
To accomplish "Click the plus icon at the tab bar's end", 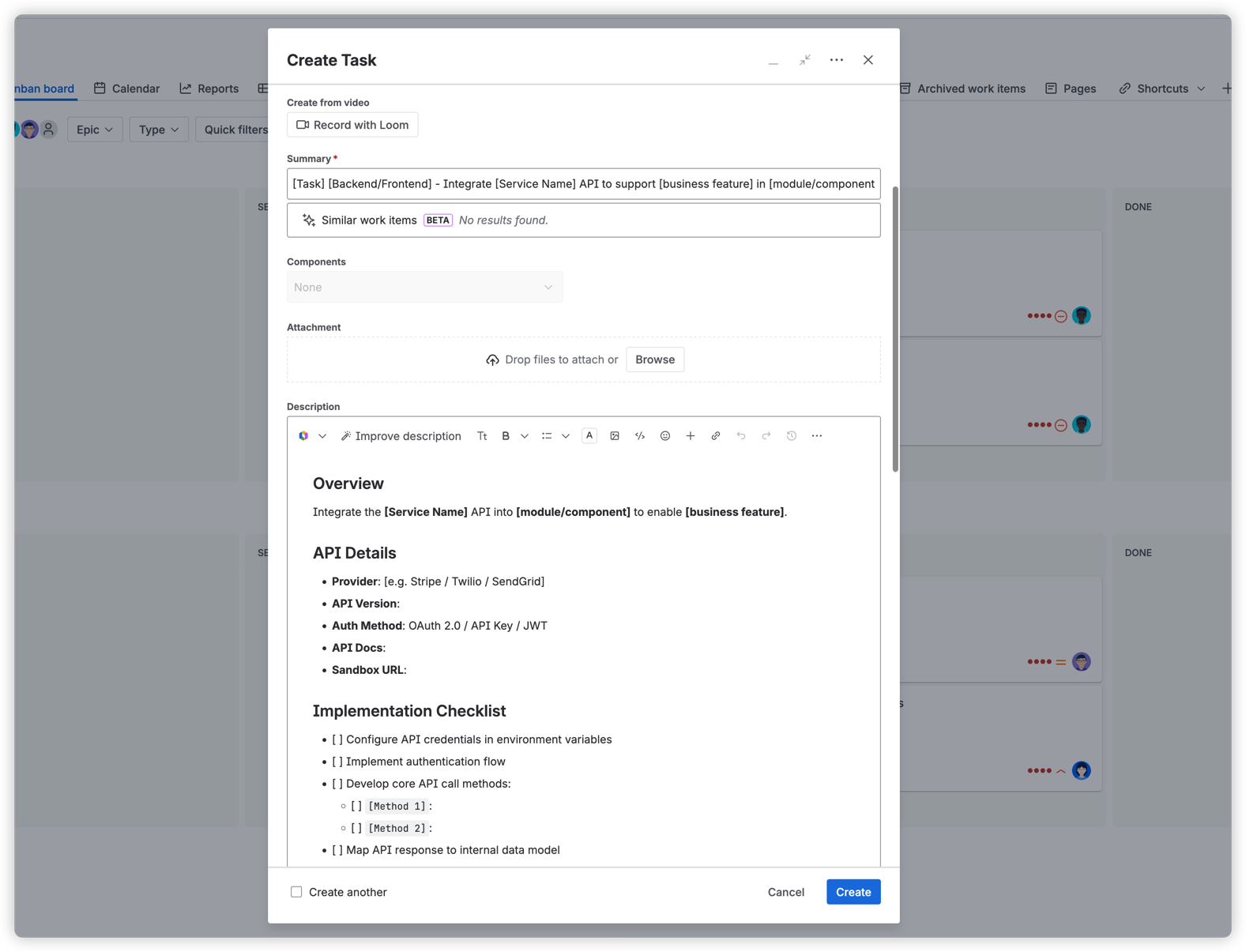I will tap(1226, 88).
